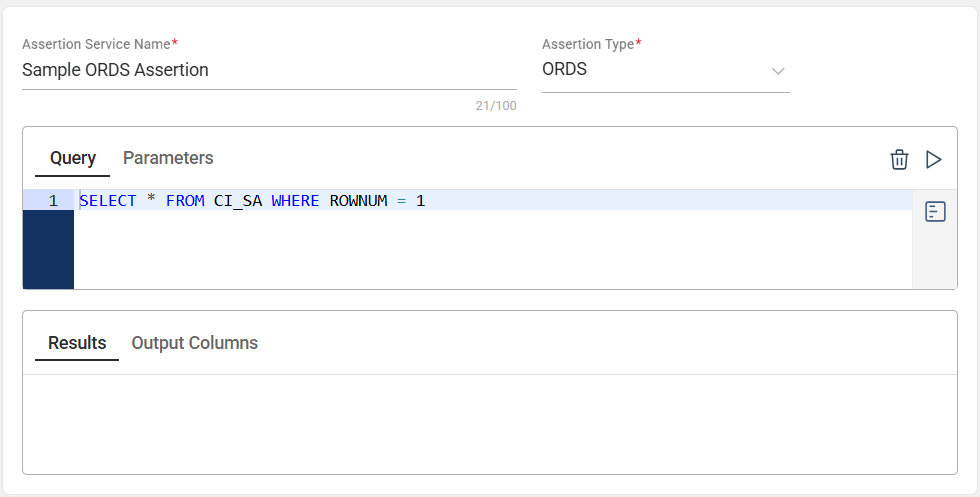Click the empty Results panel area
Screen dimensions: 980x497
(490, 423)
